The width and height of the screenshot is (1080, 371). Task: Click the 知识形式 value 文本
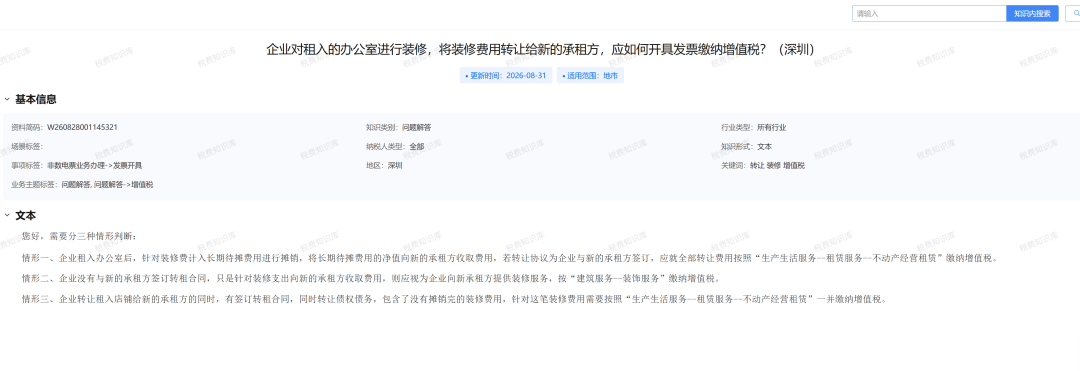pyautogui.click(x=765, y=147)
